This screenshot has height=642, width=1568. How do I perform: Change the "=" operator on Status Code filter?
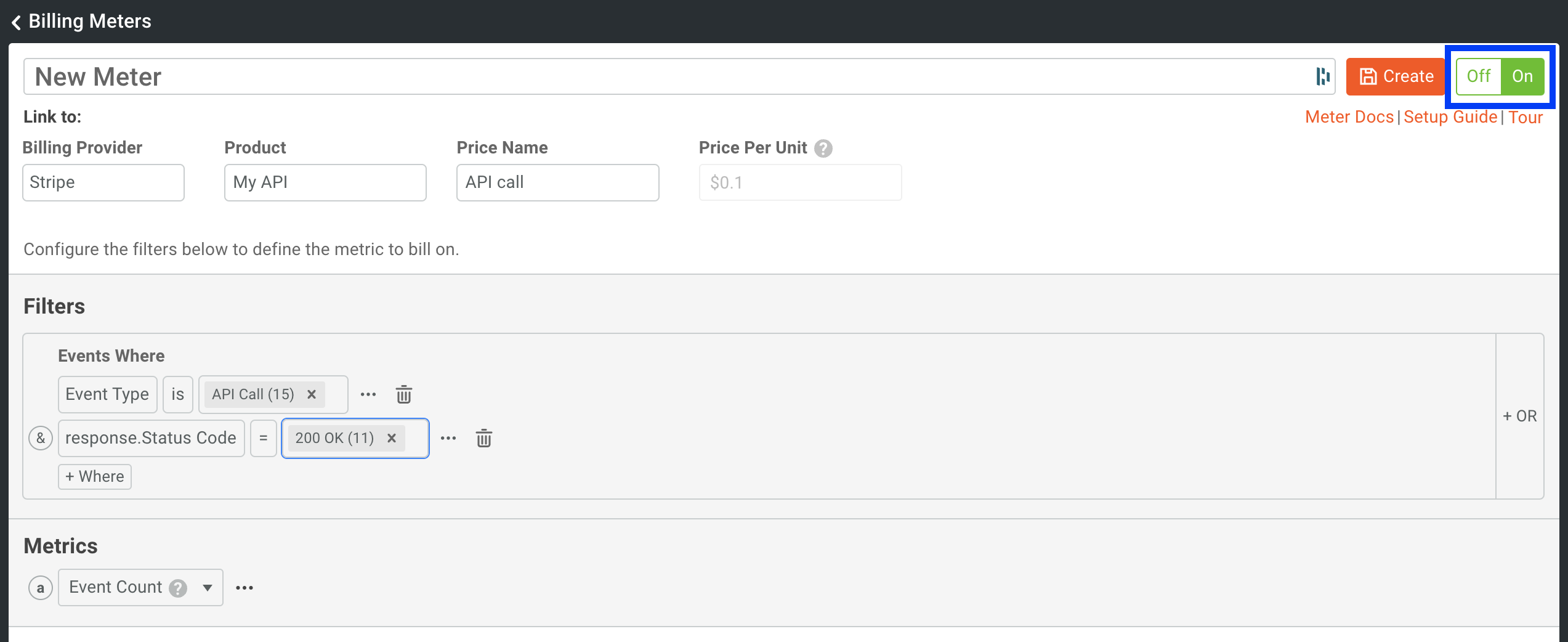point(264,438)
